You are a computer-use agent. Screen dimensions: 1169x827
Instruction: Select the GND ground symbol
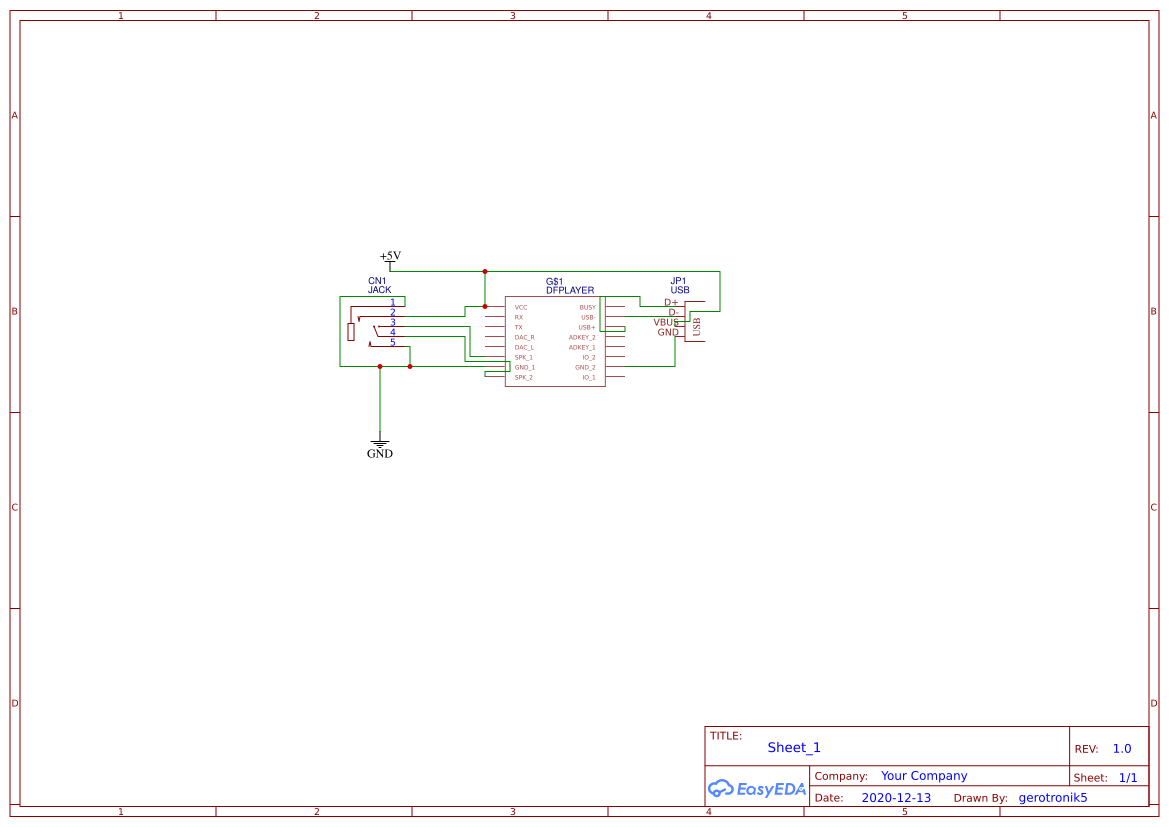point(380,443)
